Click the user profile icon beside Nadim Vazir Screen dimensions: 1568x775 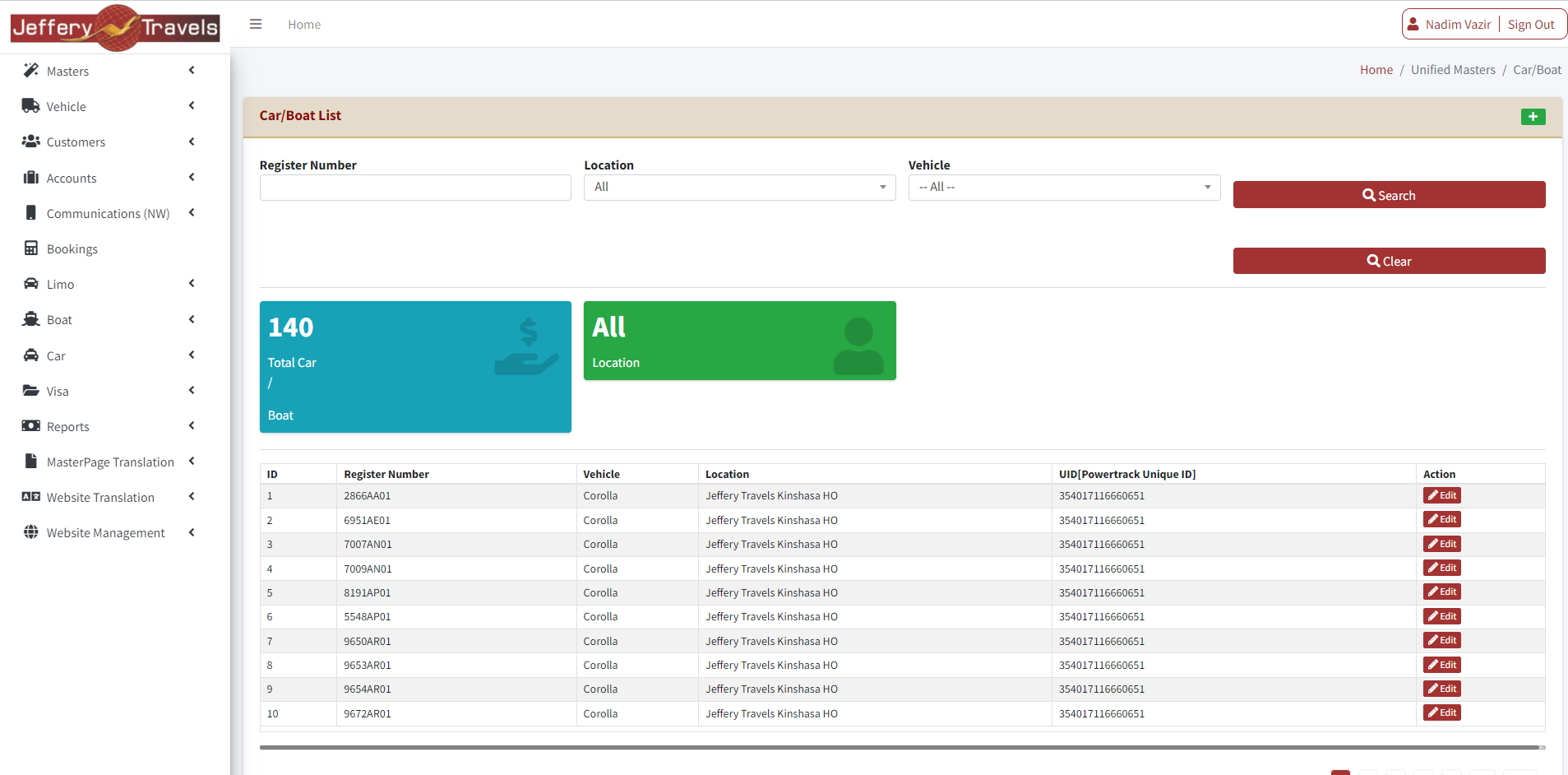pos(1413,25)
